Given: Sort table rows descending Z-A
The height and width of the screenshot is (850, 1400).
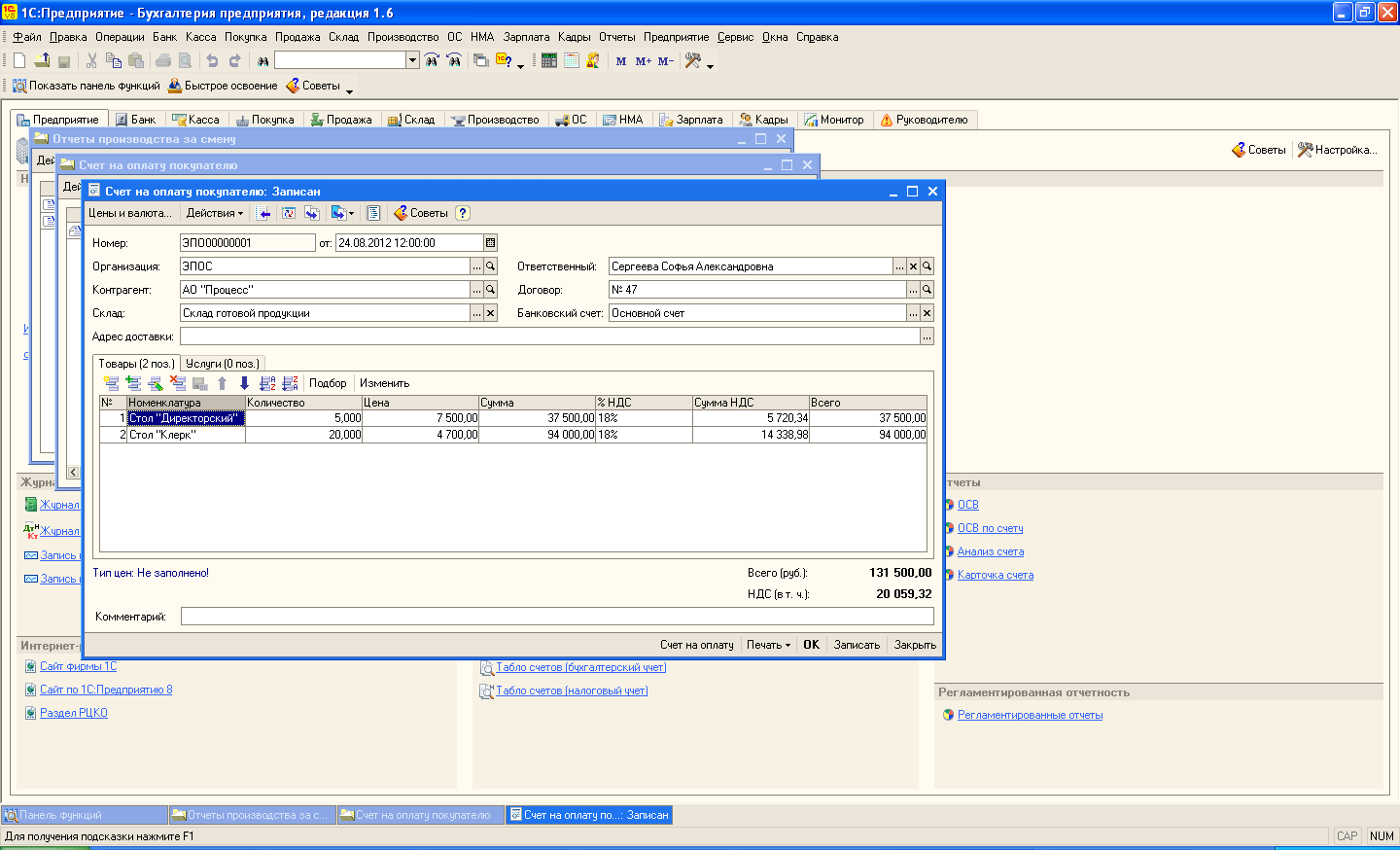Looking at the screenshot, I should point(290,383).
